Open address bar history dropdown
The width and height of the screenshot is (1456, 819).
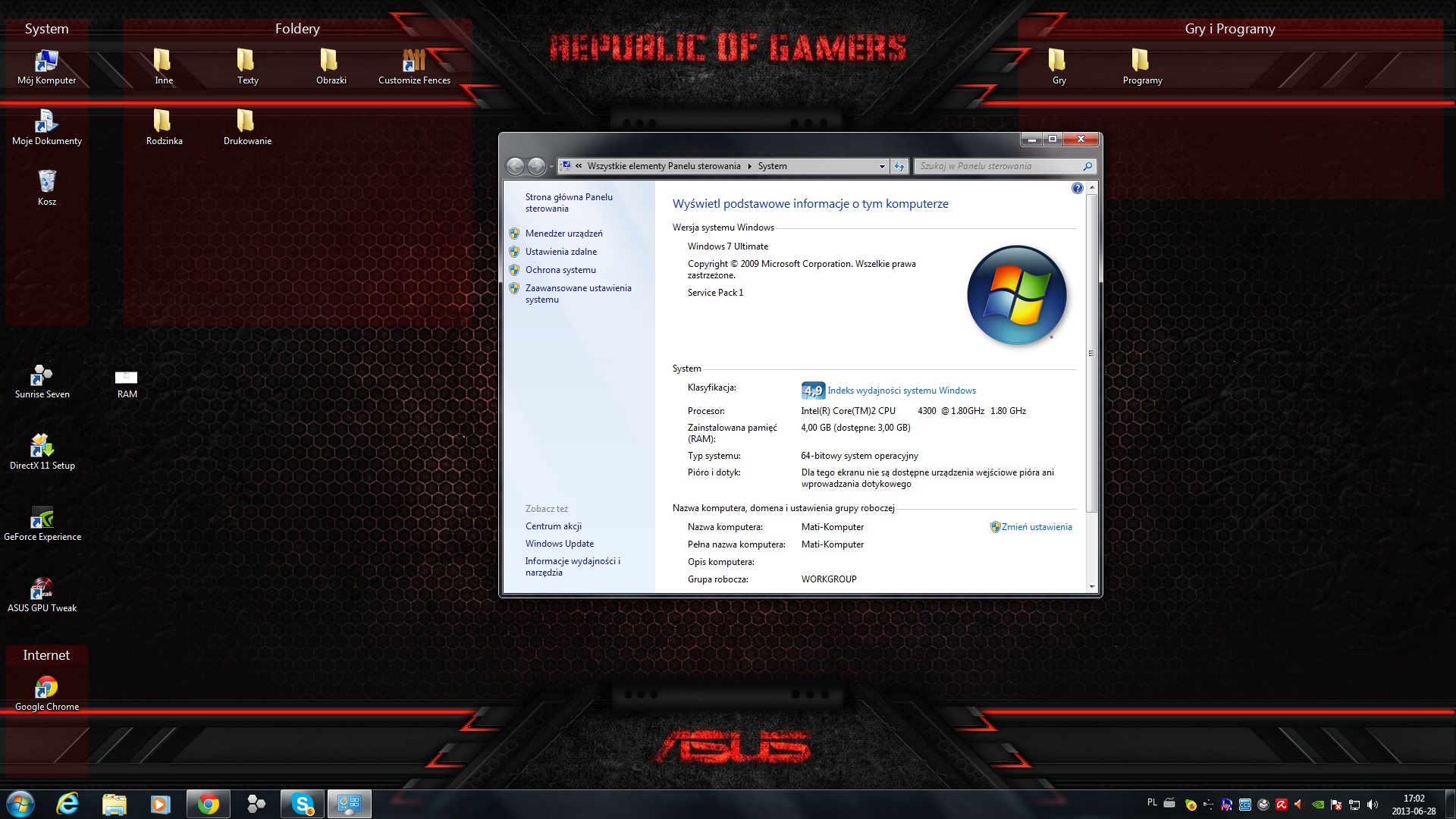(882, 166)
